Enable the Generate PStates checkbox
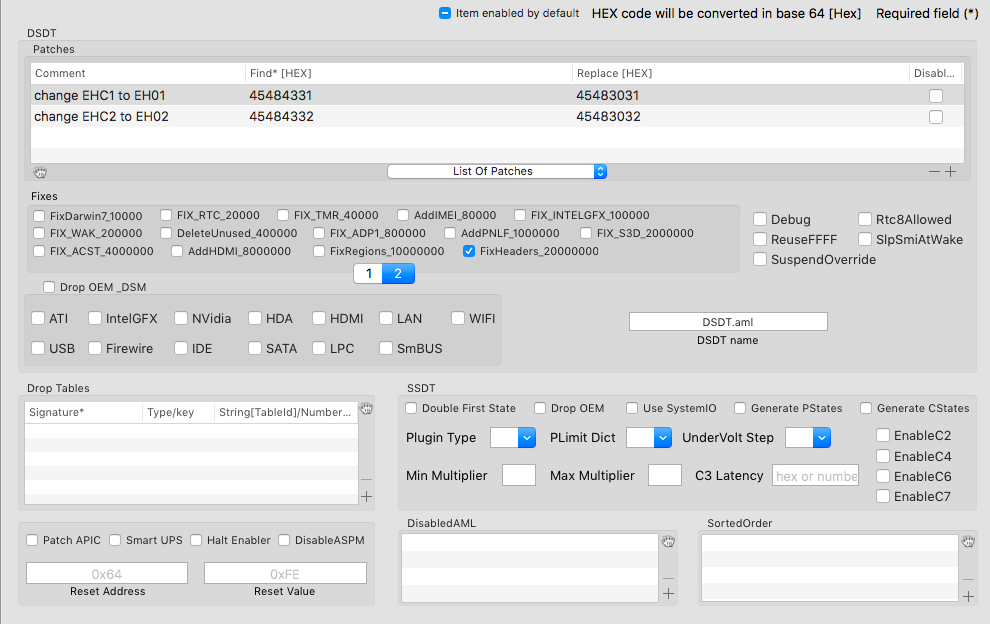The width and height of the screenshot is (990, 624). pos(740,408)
